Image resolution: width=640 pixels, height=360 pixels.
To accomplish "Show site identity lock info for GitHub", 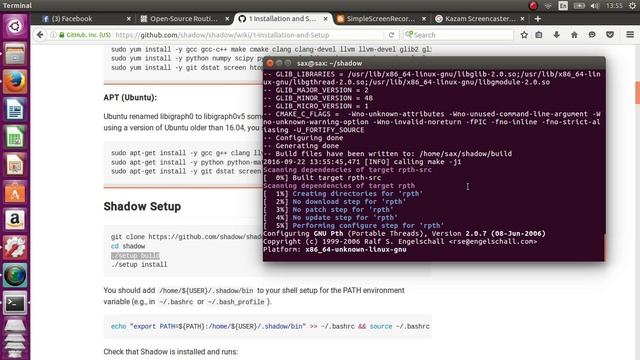I will click(62, 35).
